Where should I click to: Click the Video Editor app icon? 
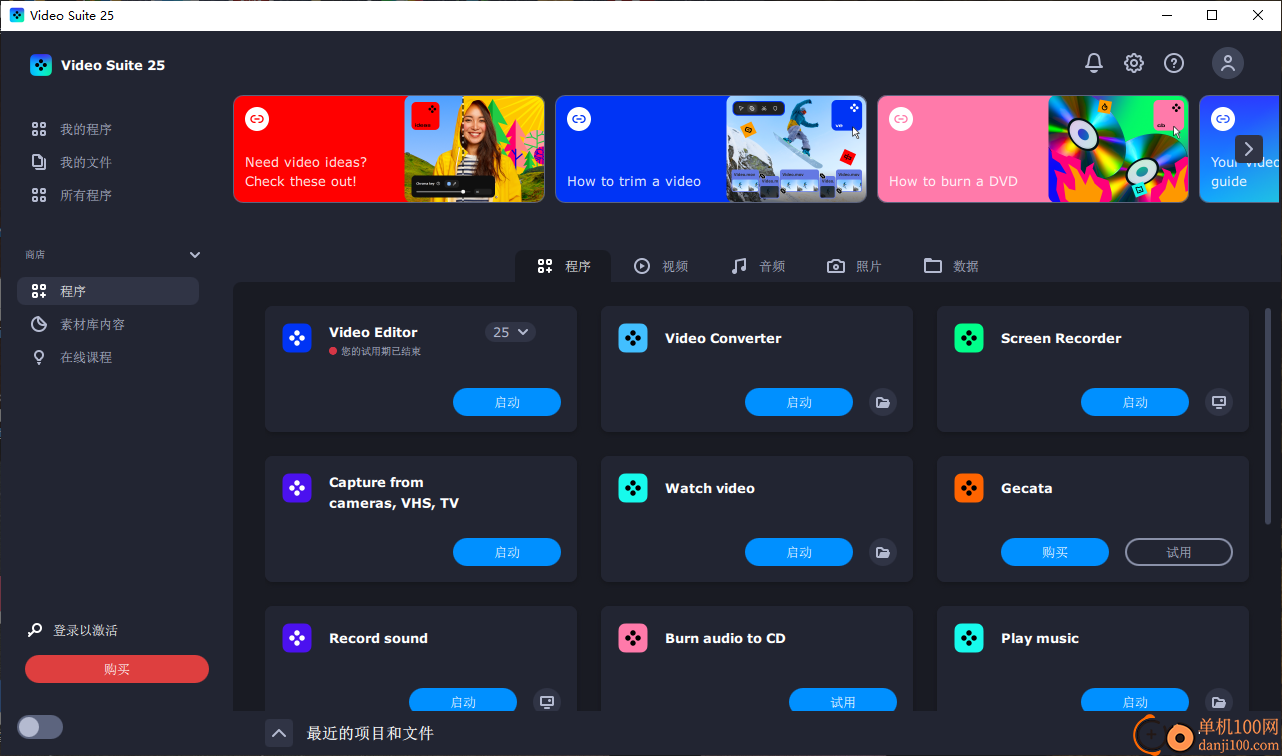(x=297, y=338)
